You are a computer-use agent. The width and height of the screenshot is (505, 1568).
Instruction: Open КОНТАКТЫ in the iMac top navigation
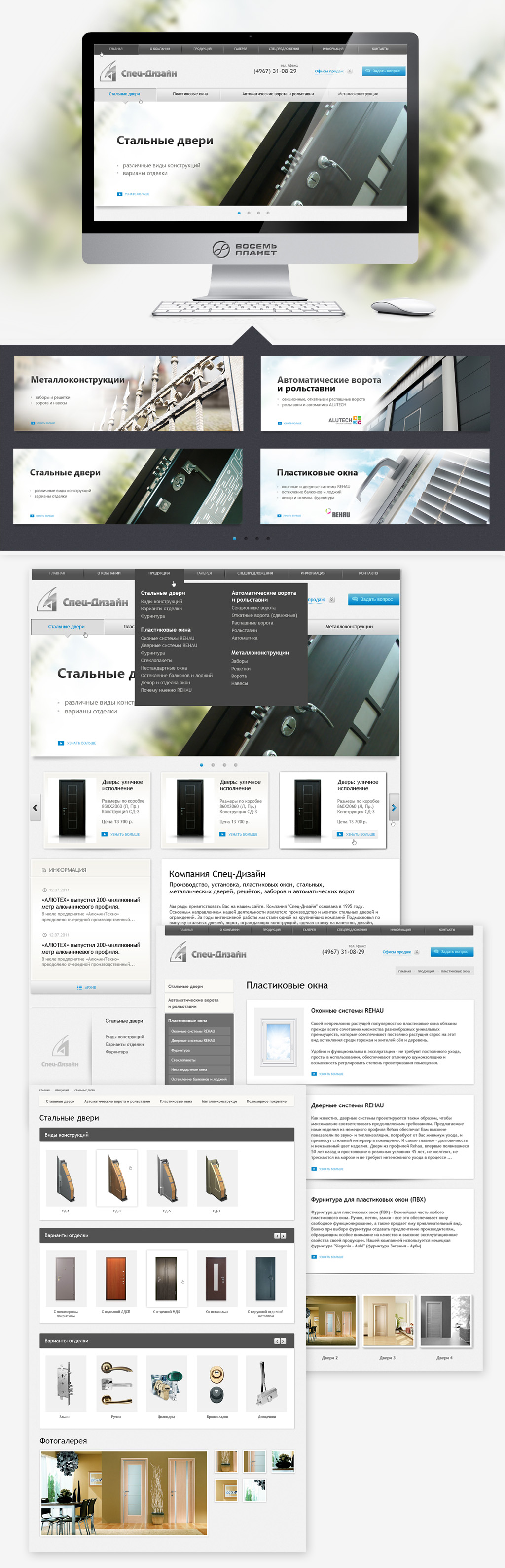[380, 49]
